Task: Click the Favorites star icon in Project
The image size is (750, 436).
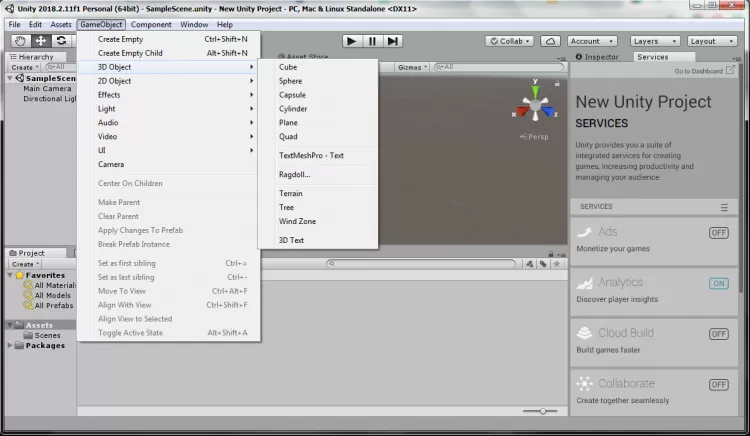Action: click(20, 275)
